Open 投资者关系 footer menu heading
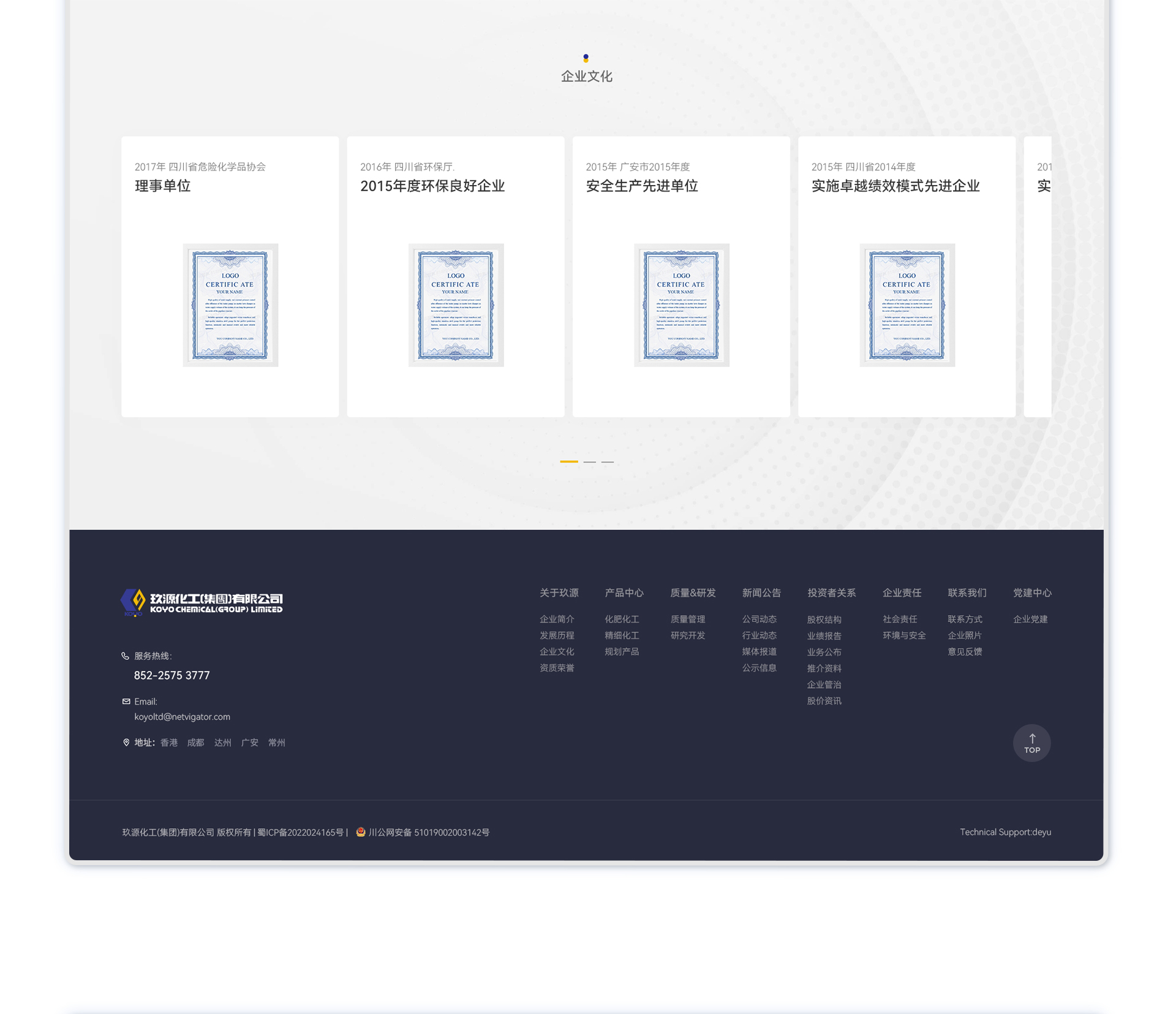 coord(831,592)
